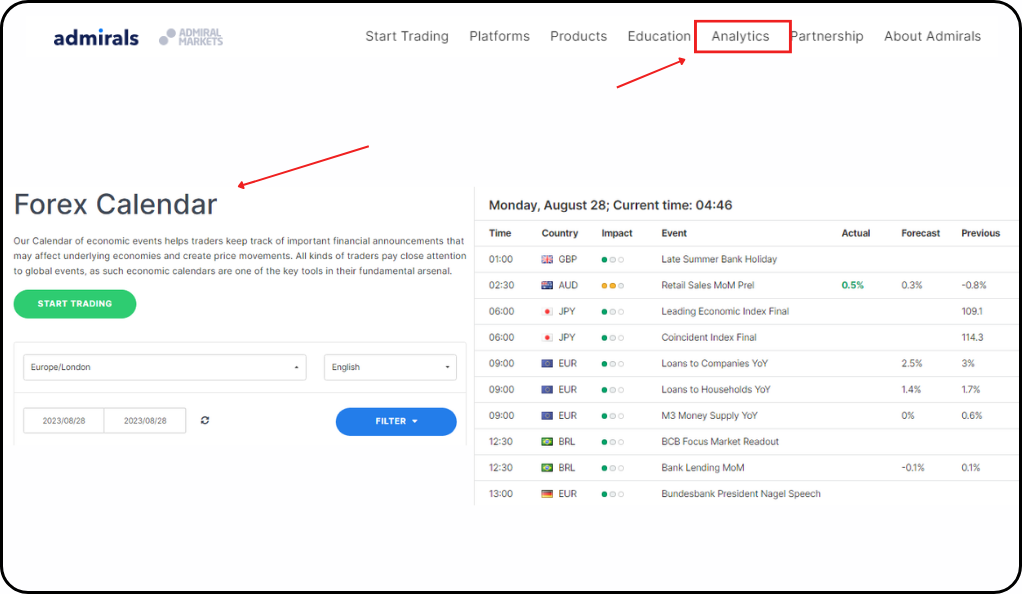Expand the blue FILTER dropdown button
The height and width of the screenshot is (594, 1022).
pyautogui.click(x=396, y=421)
